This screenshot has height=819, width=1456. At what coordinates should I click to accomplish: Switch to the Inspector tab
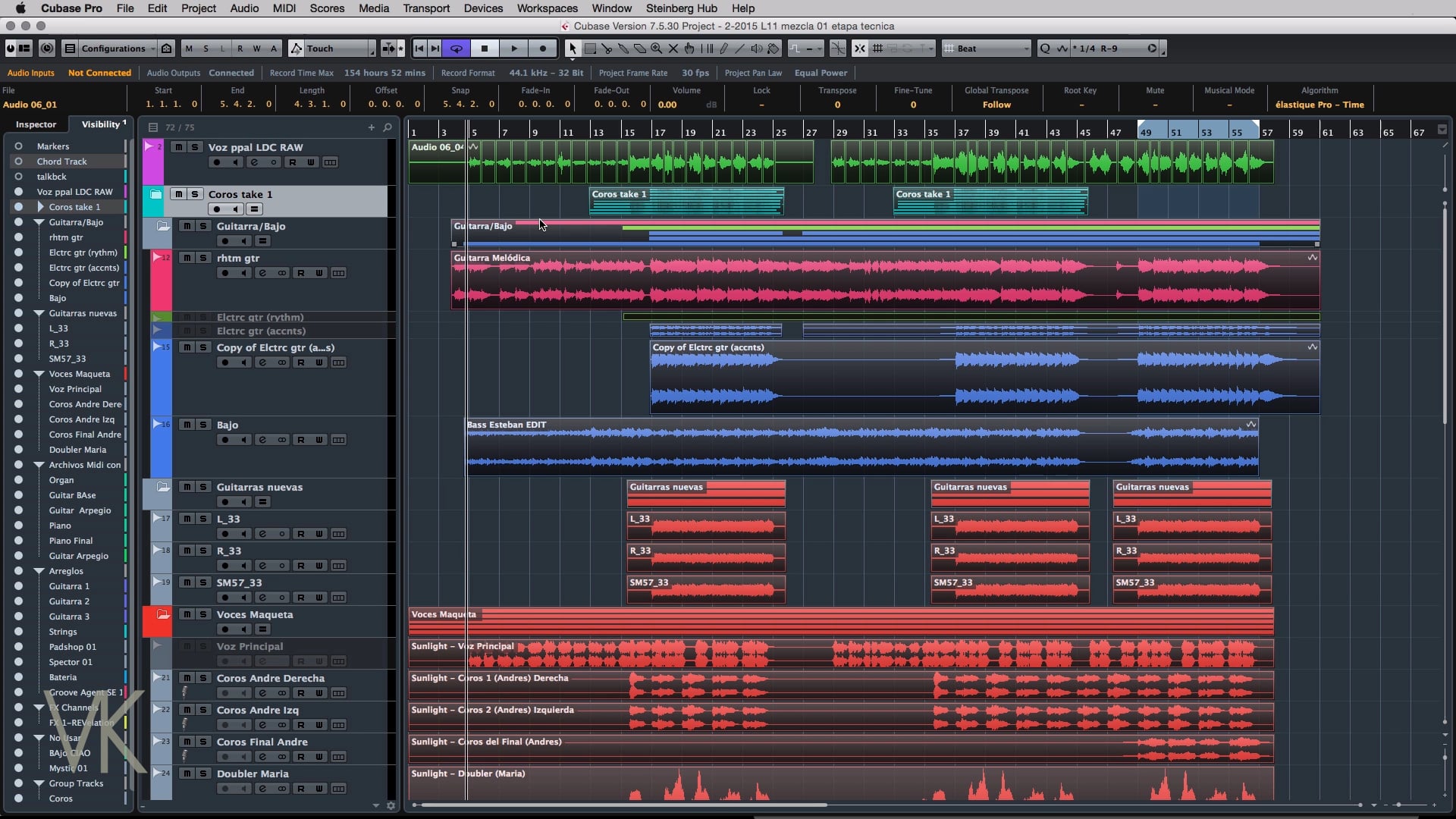[36, 124]
